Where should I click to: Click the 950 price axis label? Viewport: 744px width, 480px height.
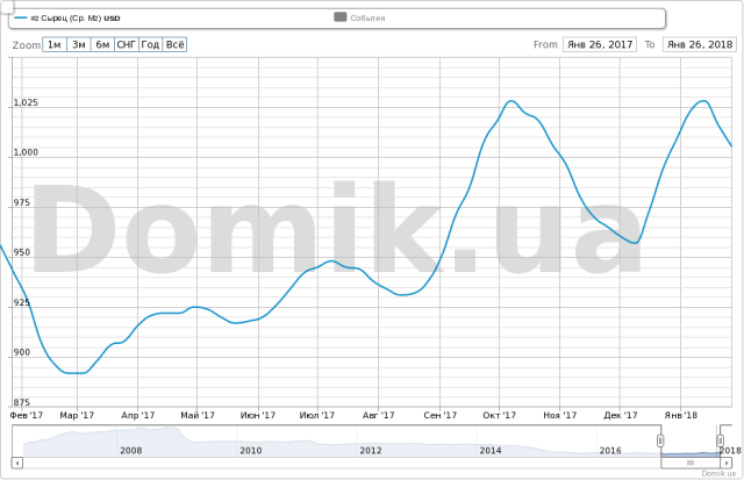point(22,253)
